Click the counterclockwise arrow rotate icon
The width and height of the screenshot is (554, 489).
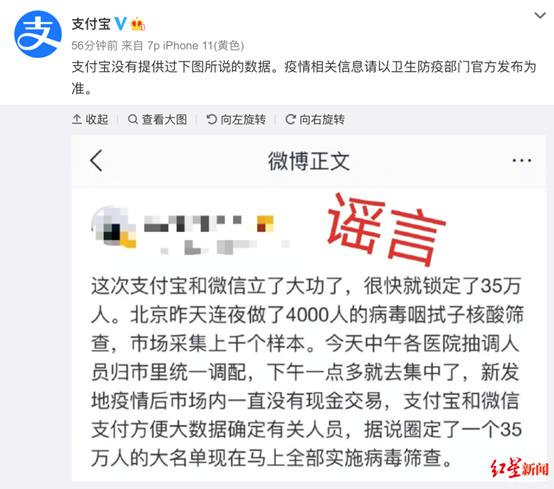pos(212,119)
